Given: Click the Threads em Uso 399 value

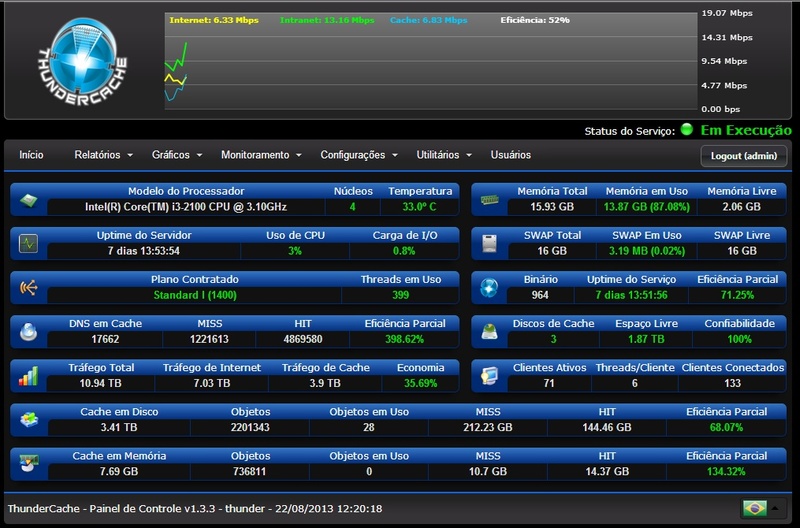Looking at the screenshot, I should tap(401, 295).
